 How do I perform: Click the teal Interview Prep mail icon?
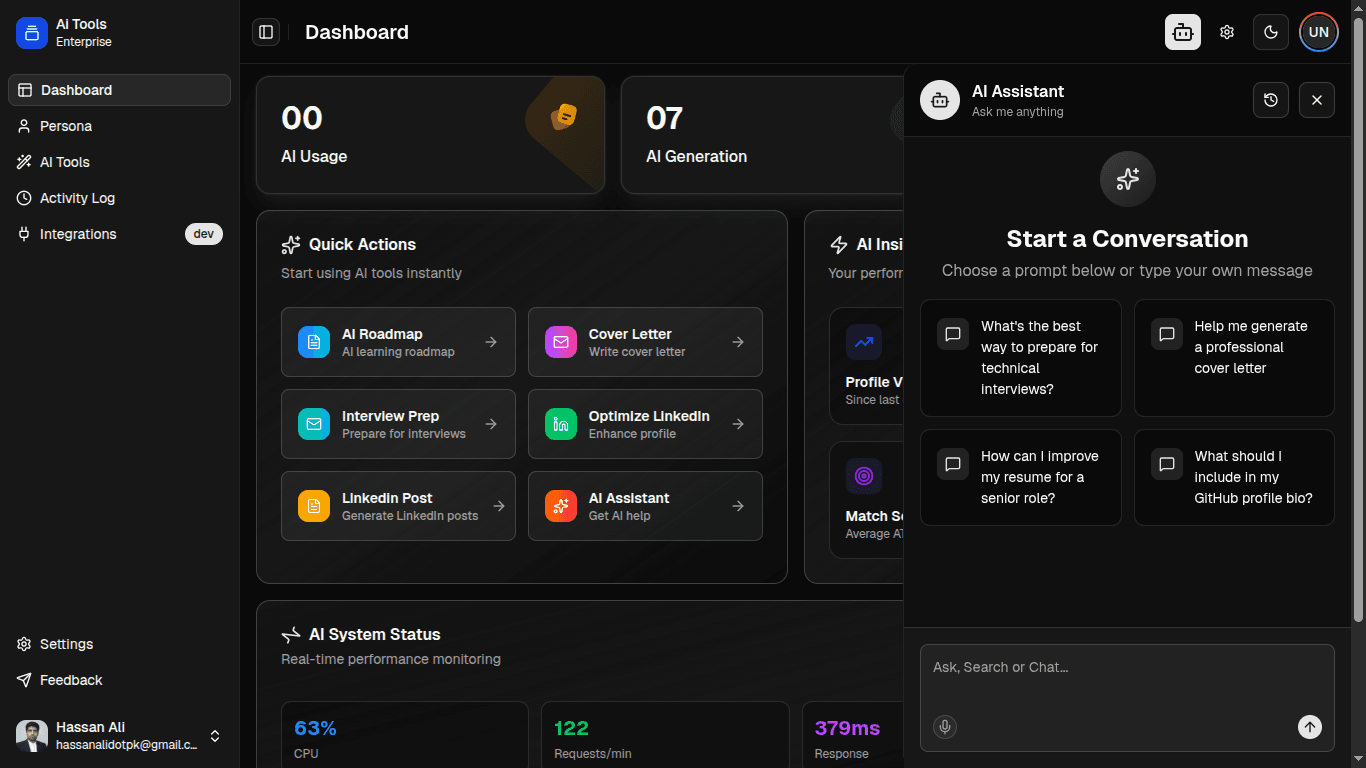314,424
